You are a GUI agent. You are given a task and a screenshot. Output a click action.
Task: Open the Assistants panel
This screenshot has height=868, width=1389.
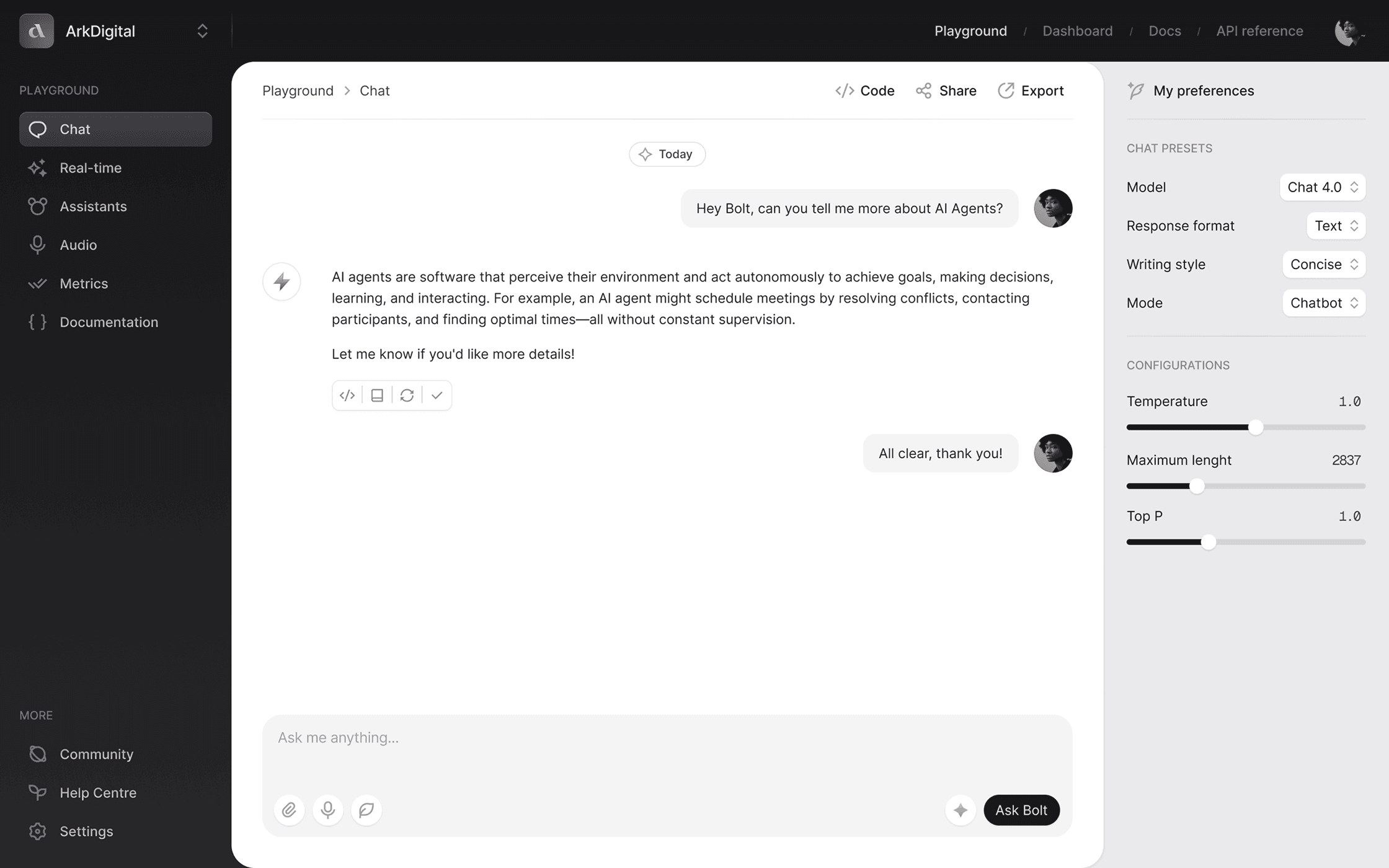coord(93,206)
